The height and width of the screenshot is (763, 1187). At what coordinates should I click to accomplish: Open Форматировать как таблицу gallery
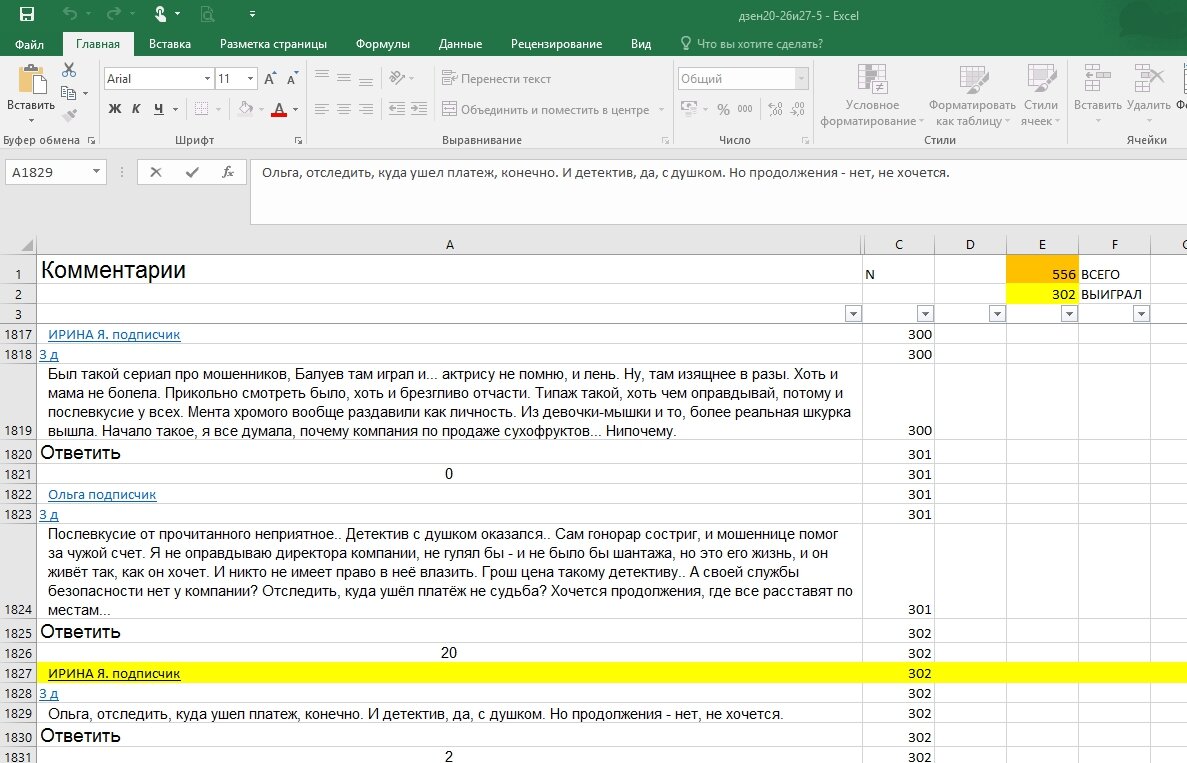[972, 95]
